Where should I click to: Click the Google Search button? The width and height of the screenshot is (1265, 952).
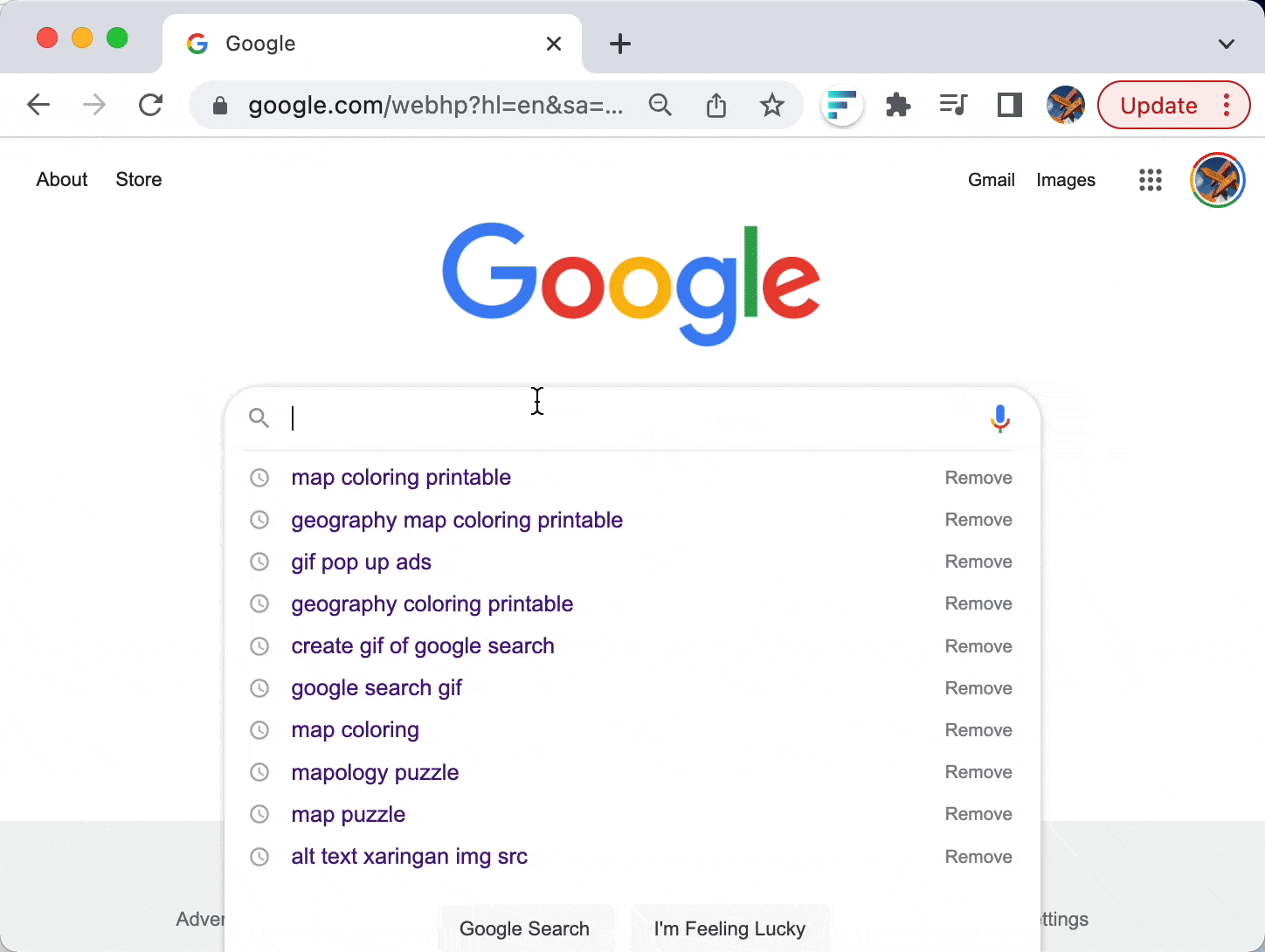point(524,928)
